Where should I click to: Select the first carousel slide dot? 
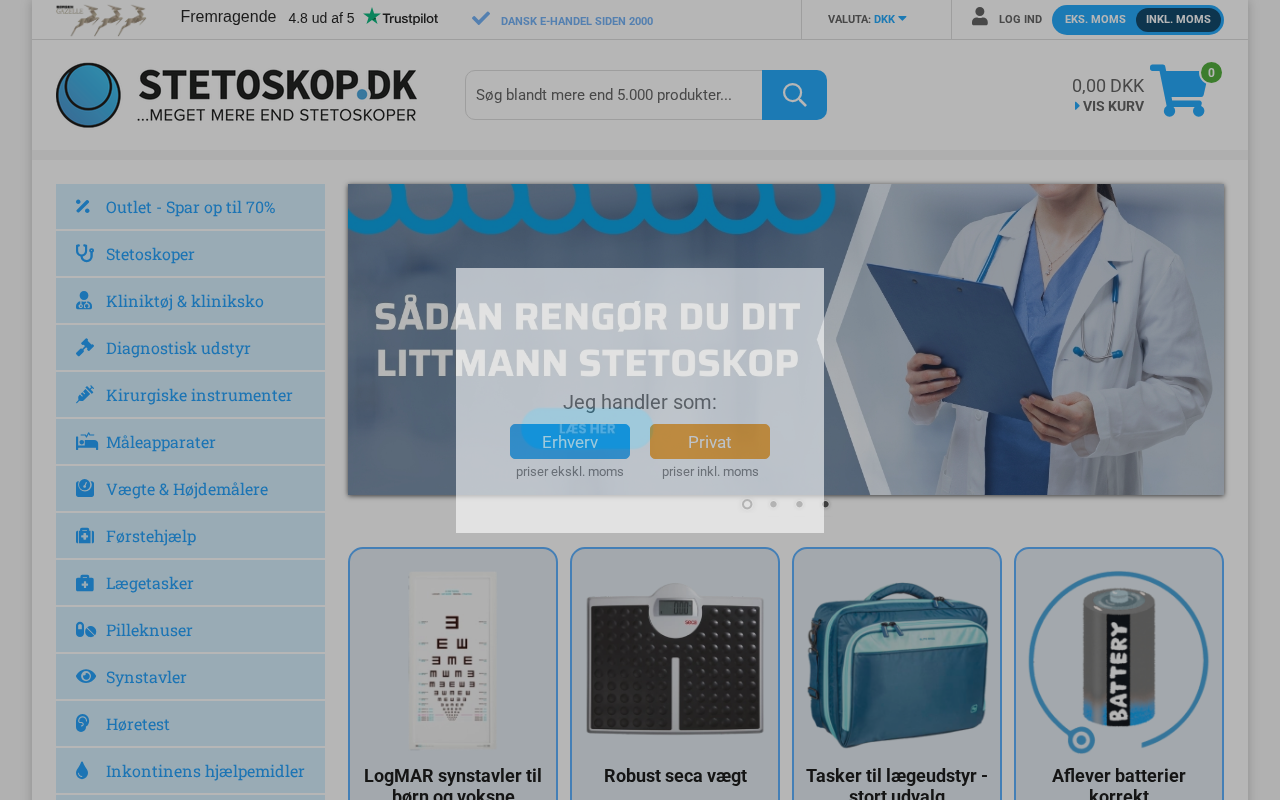click(x=747, y=504)
